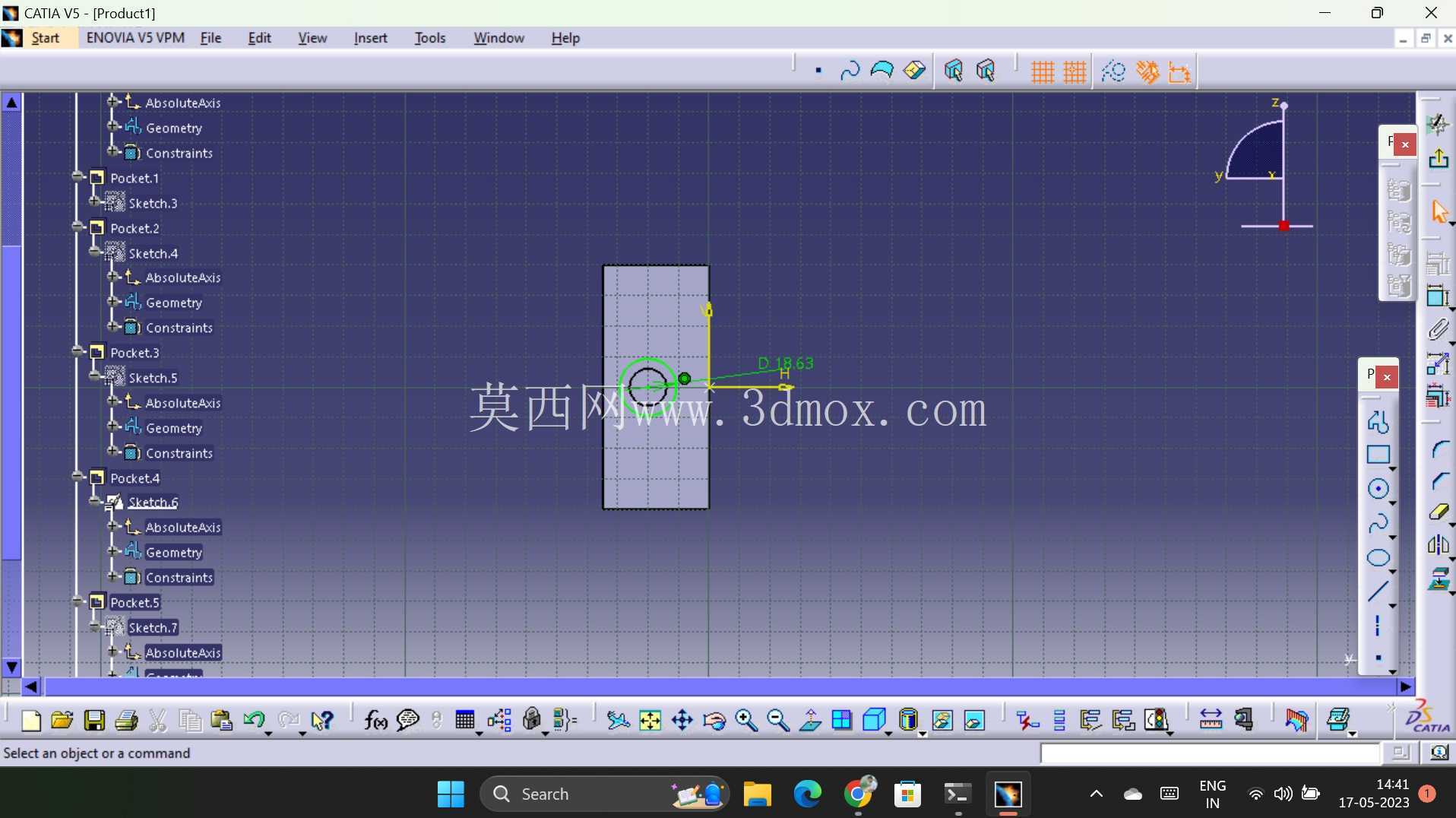Open the Tools menu

coord(430,38)
